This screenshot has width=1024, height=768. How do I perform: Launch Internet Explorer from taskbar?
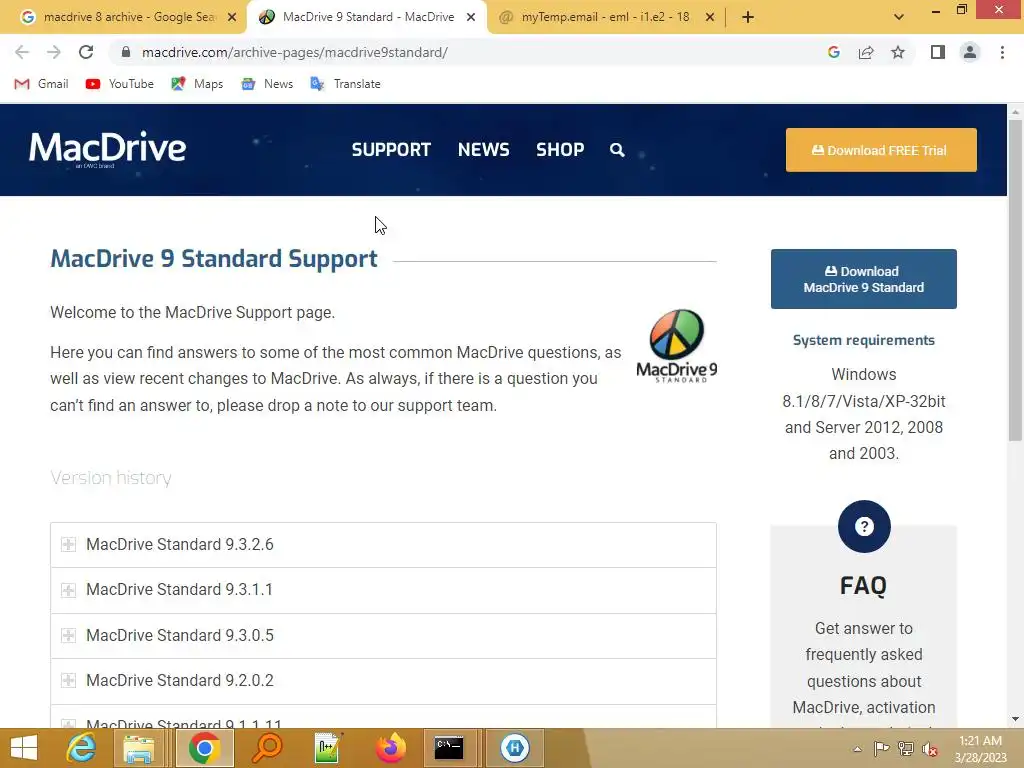[x=82, y=748]
